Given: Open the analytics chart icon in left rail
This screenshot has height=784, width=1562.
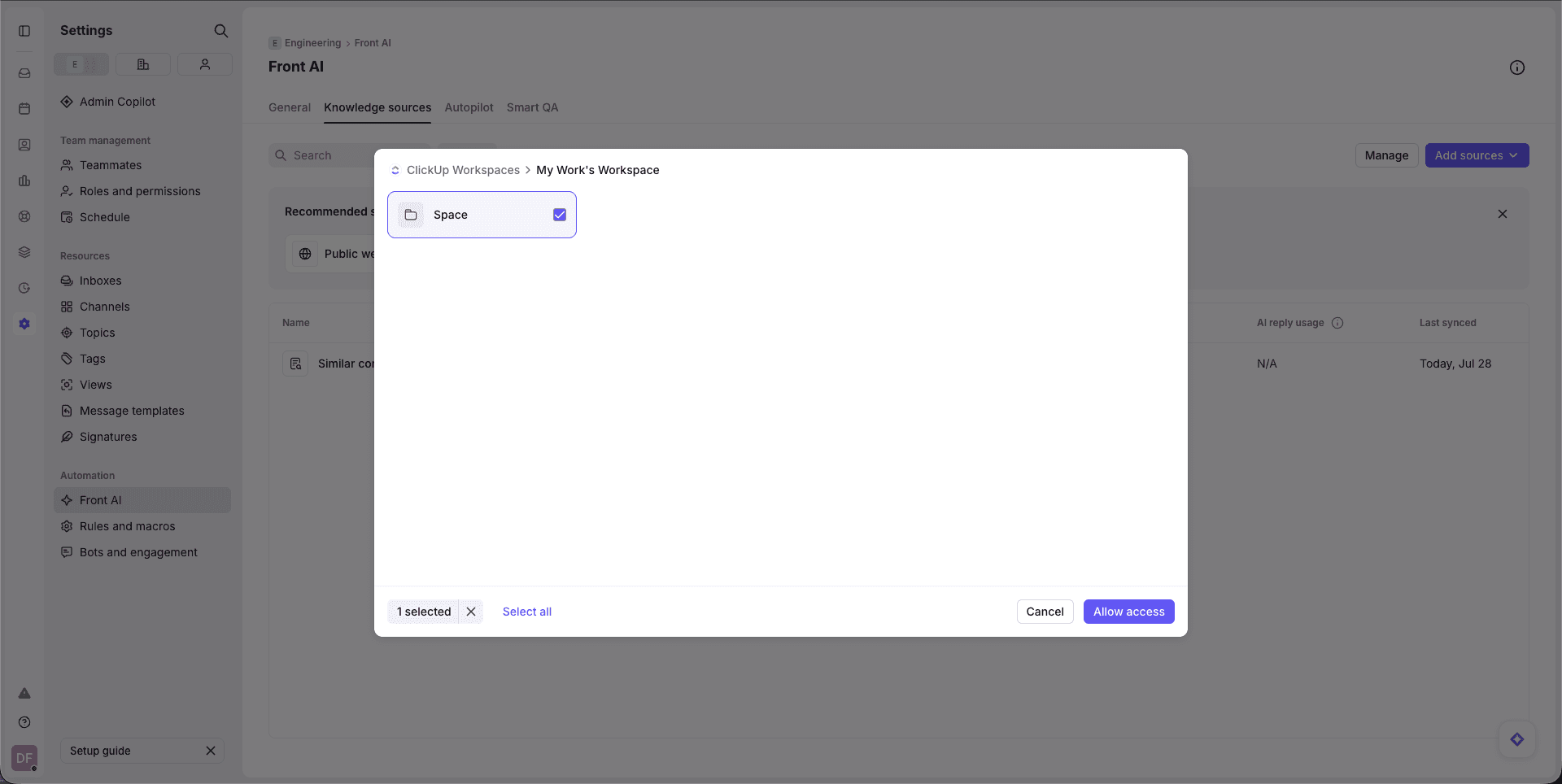Looking at the screenshot, I should coord(24,181).
